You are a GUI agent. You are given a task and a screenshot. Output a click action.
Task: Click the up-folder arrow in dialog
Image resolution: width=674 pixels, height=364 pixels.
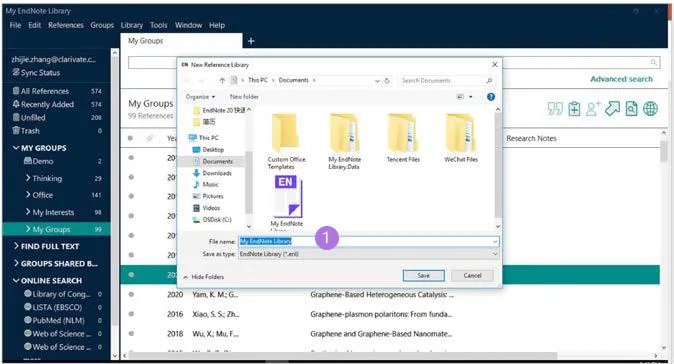click(x=222, y=80)
